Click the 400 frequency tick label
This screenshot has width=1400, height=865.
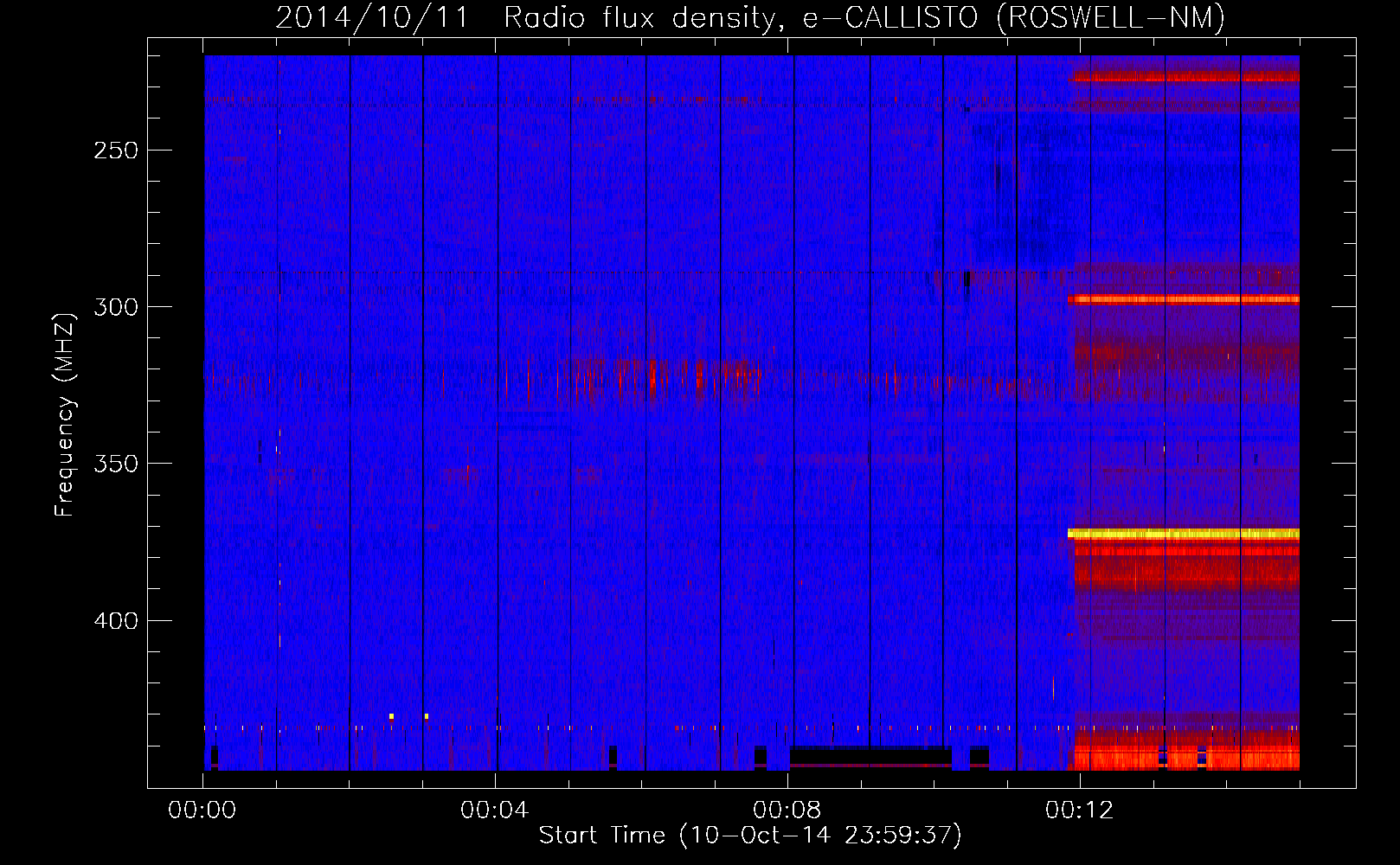coord(116,621)
